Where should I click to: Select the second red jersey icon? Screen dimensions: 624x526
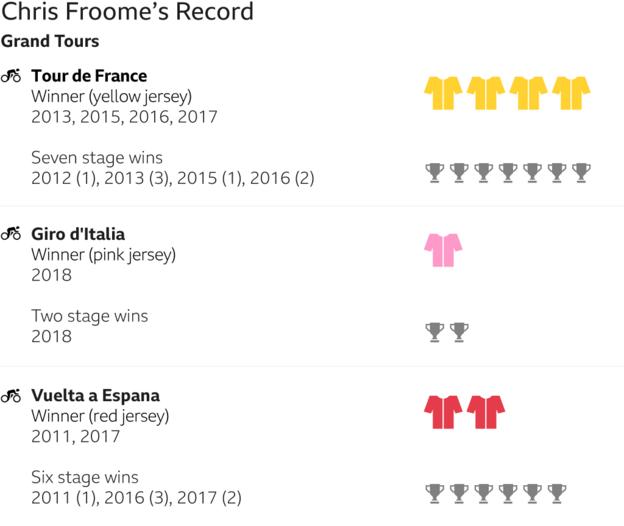tap(486, 411)
